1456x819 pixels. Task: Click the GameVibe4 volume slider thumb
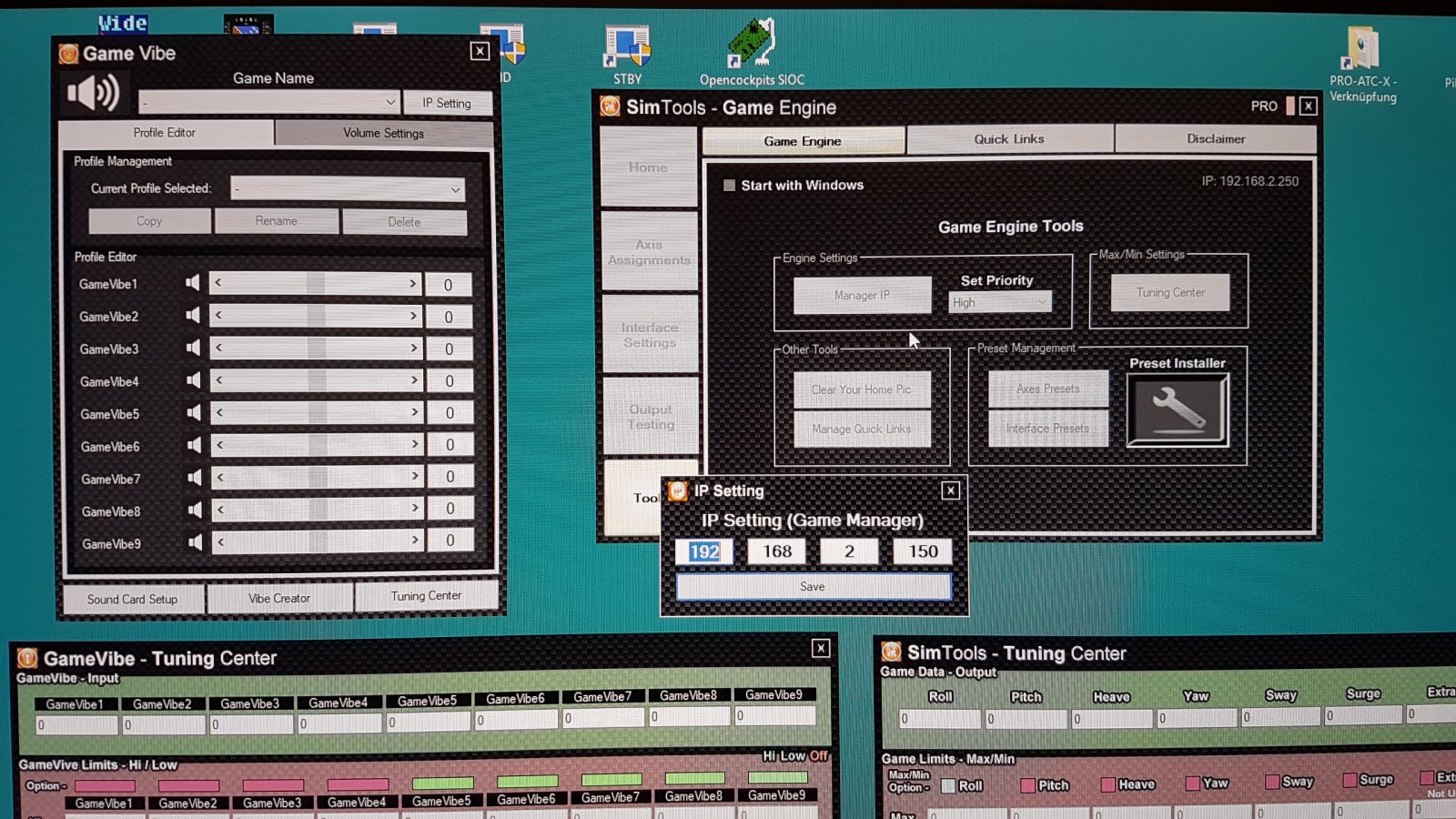[x=317, y=379]
